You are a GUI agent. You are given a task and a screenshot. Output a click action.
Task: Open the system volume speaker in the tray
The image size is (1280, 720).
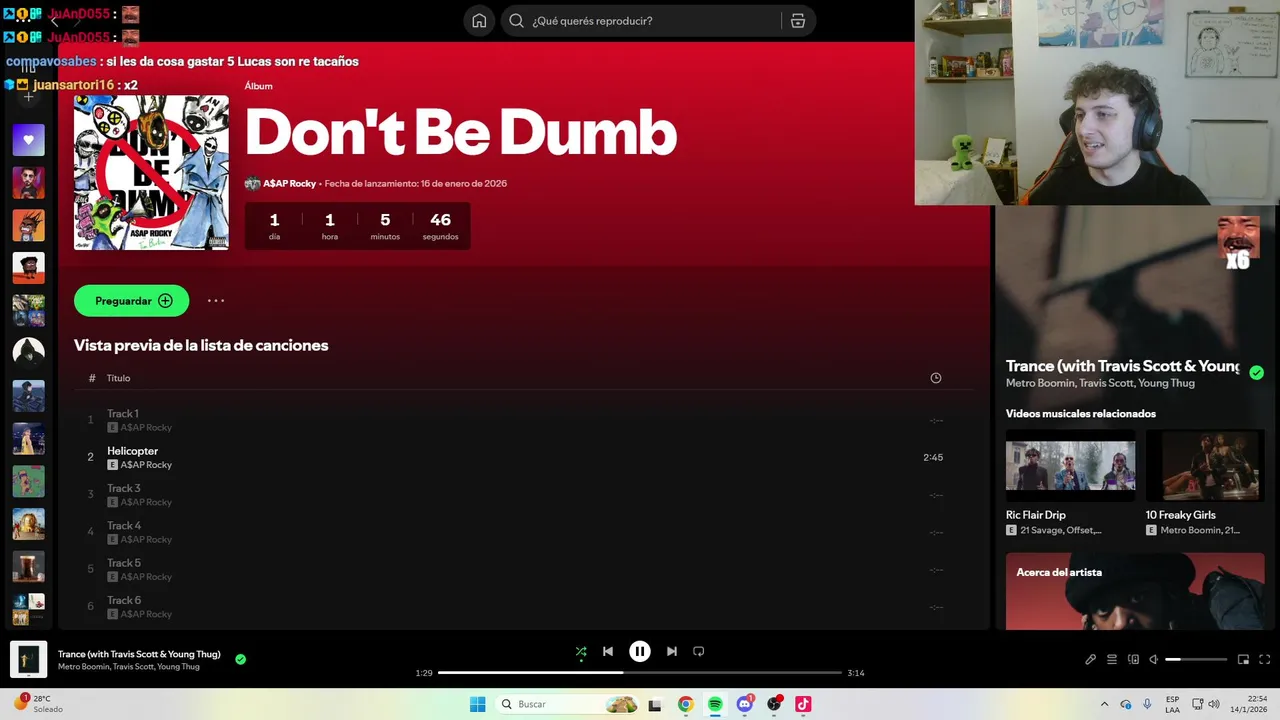(1214, 704)
